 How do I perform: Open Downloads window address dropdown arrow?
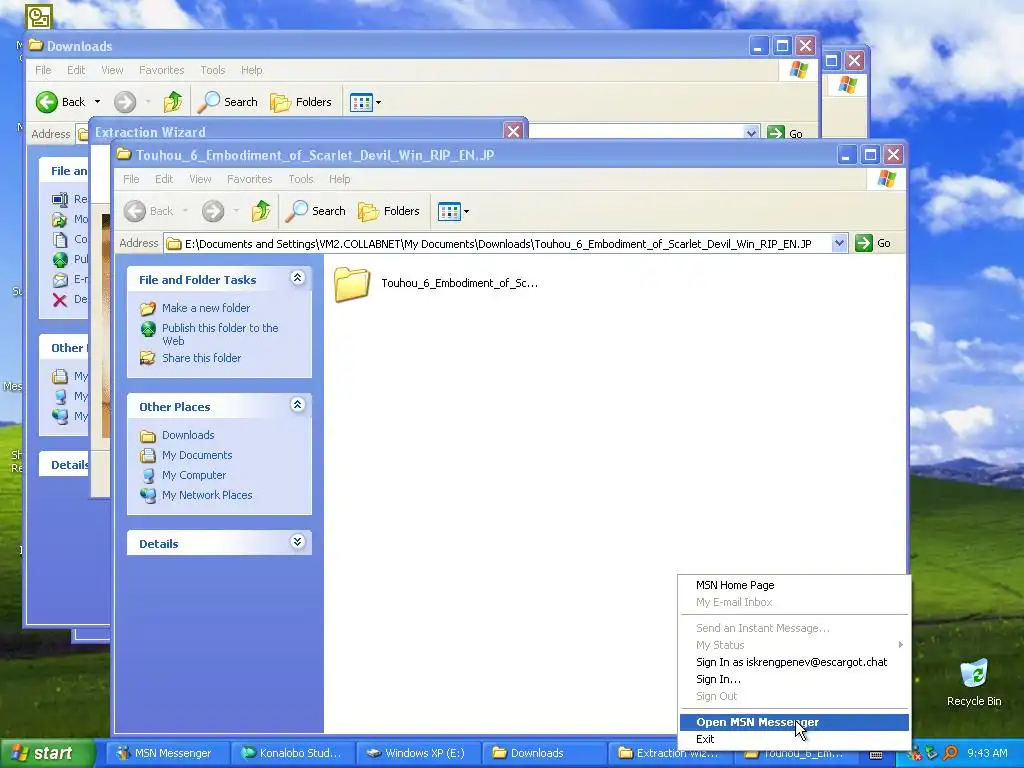click(x=751, y=133)
